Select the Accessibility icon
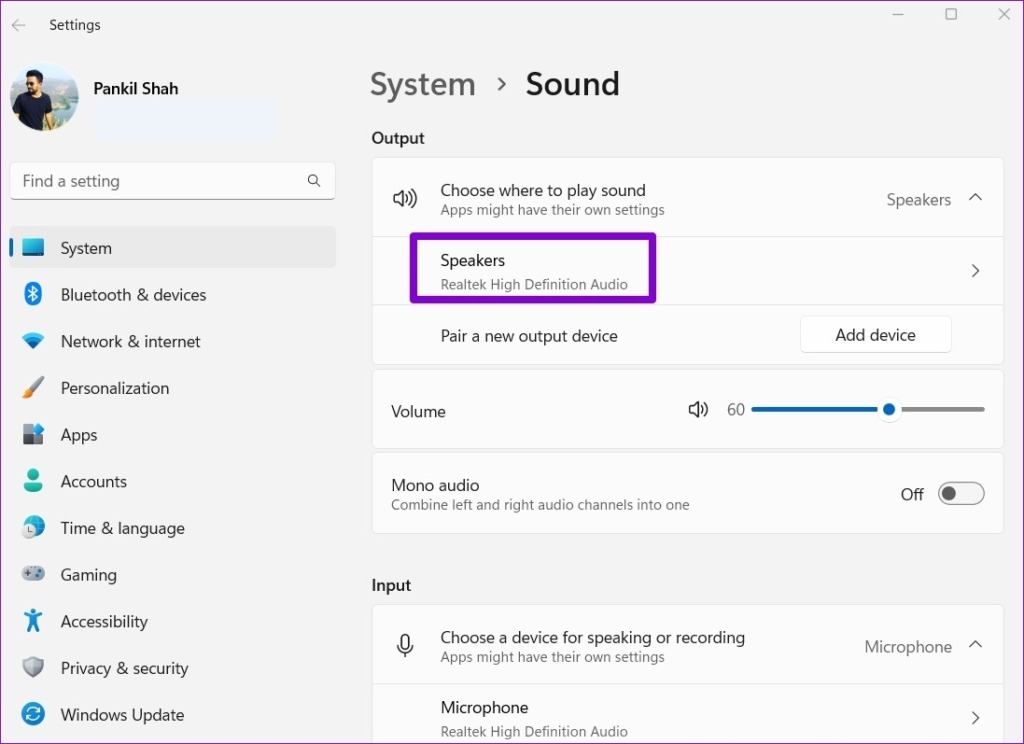The image size is (1024, 744). tap(30, 621)
